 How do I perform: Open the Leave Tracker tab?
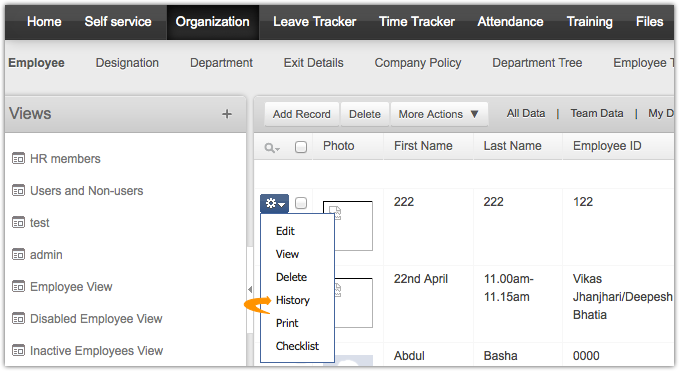[x=315, y=22]
